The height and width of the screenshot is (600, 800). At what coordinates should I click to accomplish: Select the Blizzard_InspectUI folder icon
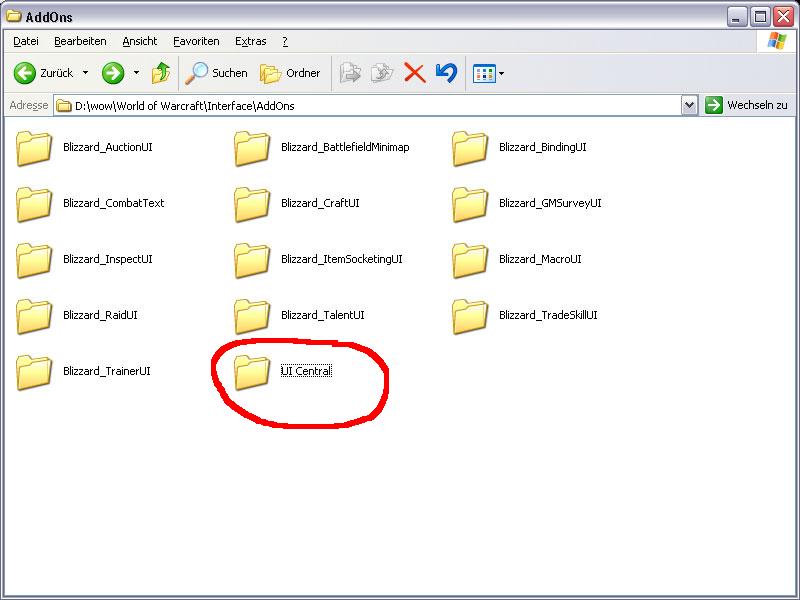click(34, 261)
